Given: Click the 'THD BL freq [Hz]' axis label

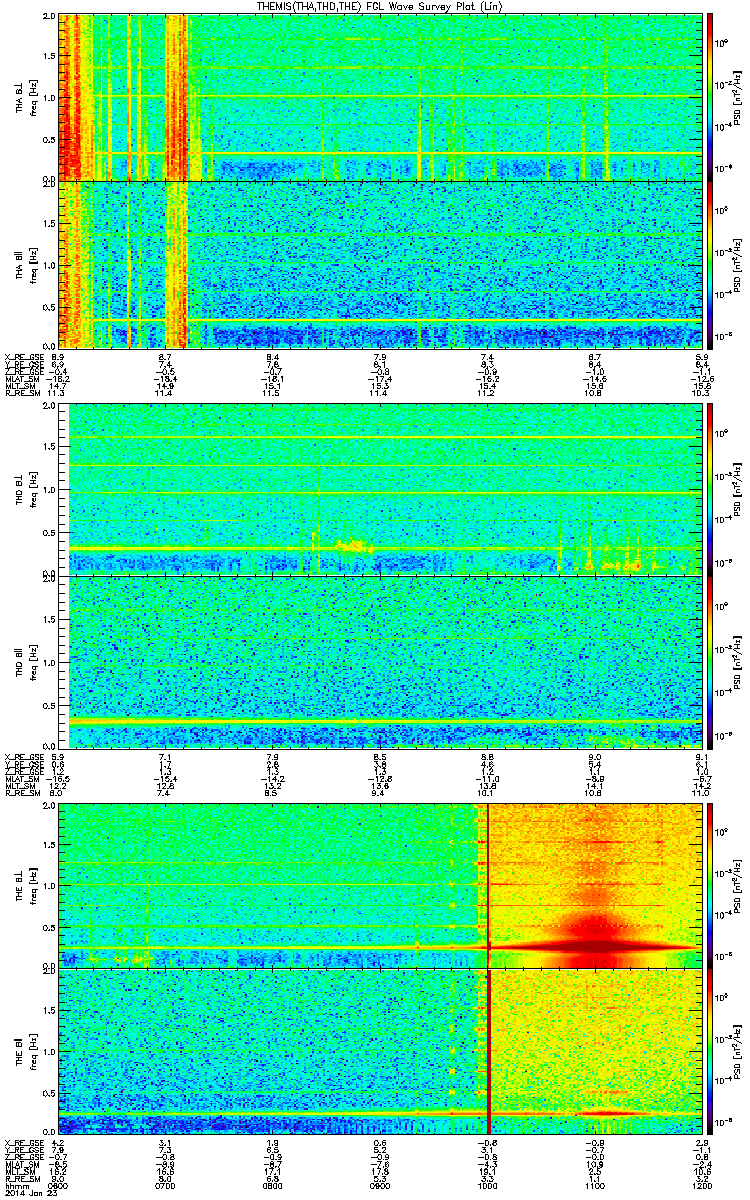Looking at the screenshot, I should coord(25,488).
